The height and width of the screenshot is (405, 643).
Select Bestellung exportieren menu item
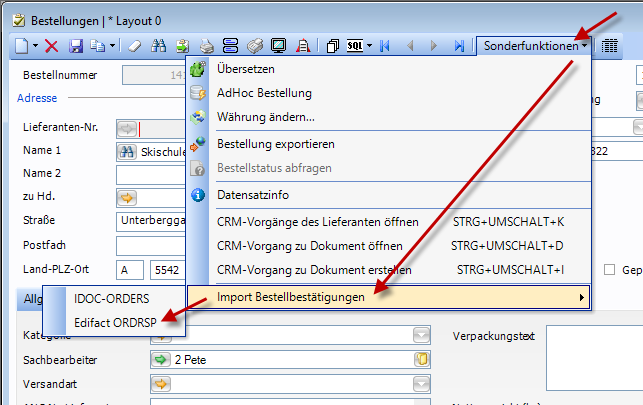tap(276, 144)
